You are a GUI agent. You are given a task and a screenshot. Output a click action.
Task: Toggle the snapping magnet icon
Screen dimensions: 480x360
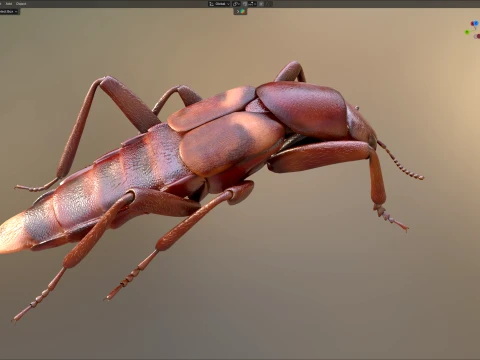245,4
